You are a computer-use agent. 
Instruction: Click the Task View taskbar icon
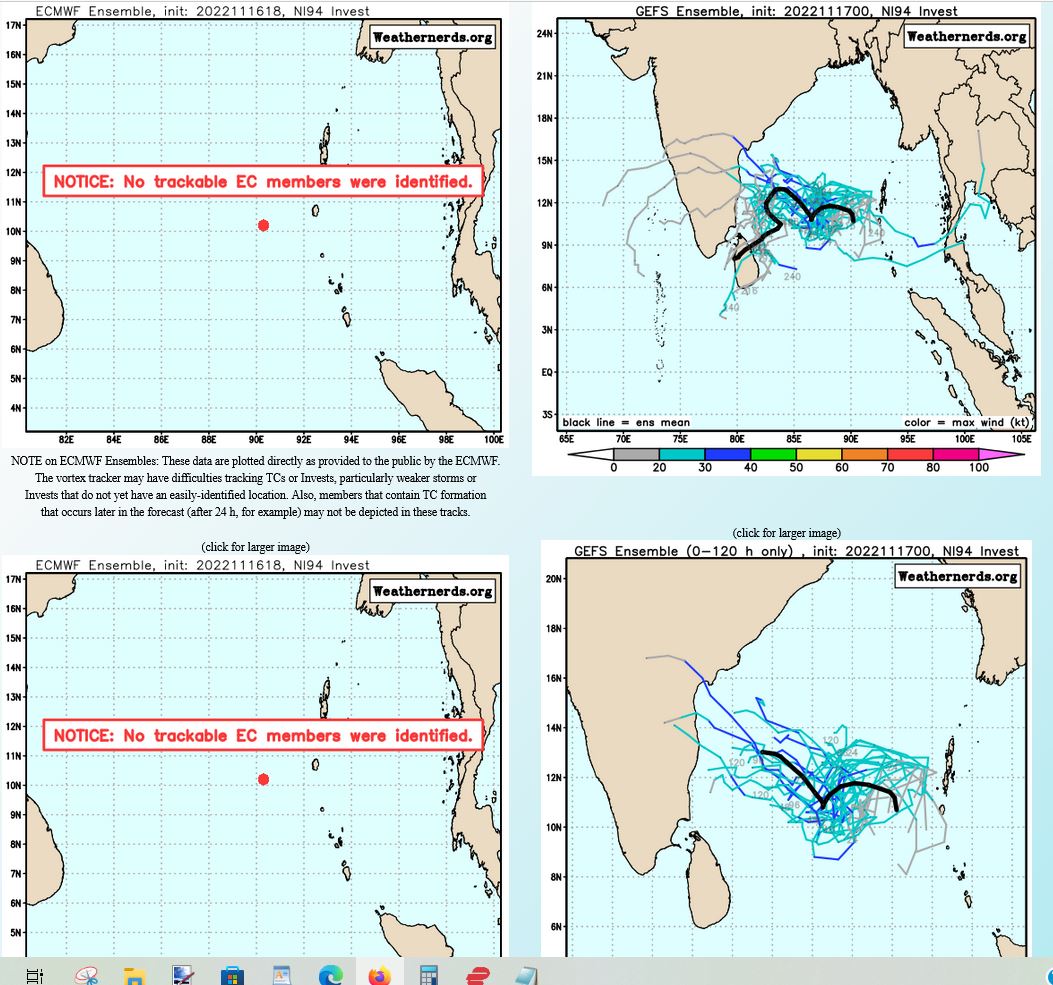coord(35,975)
